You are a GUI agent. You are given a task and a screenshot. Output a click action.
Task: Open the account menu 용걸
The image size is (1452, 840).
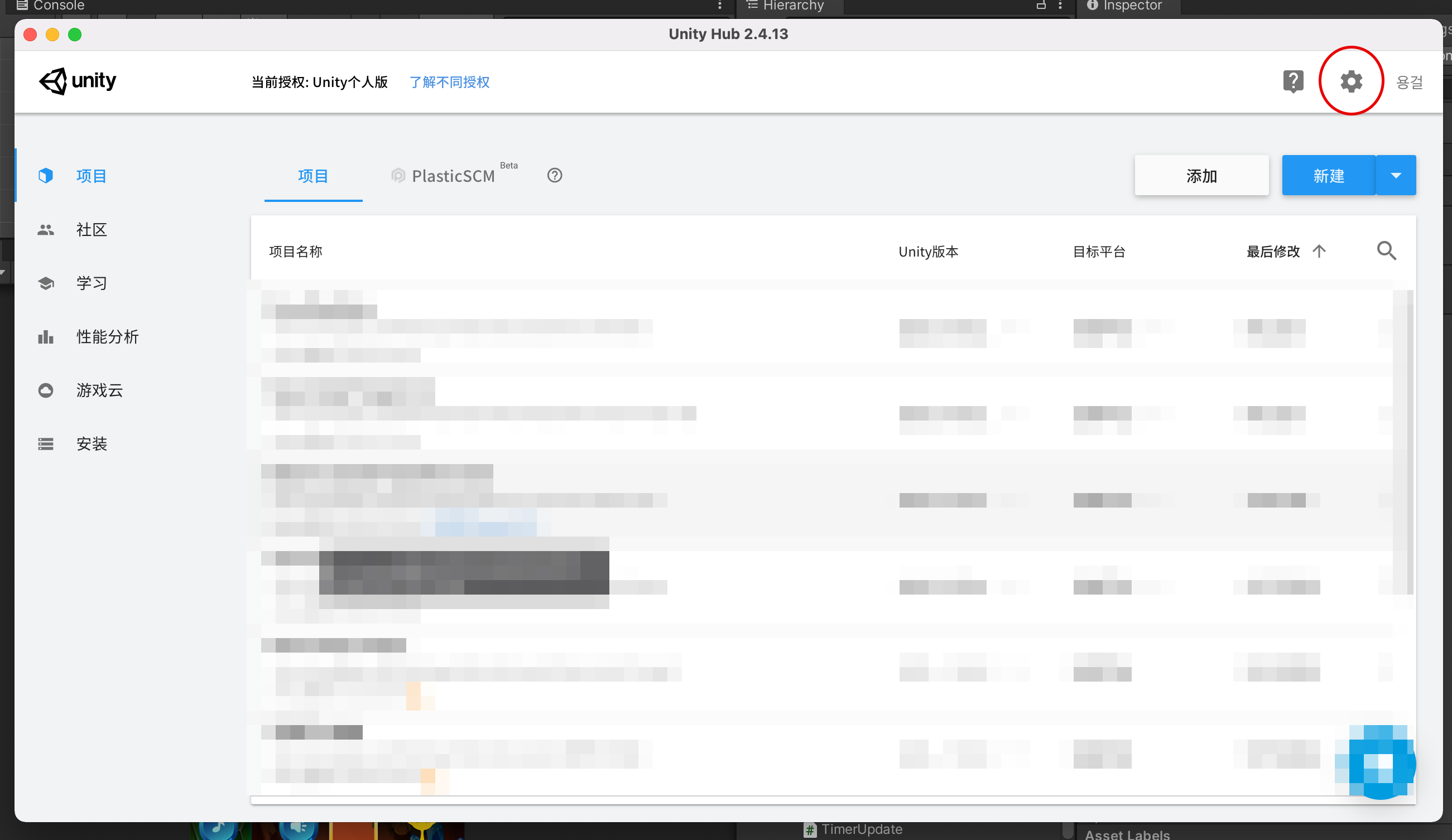click(x=1410, y=83)
